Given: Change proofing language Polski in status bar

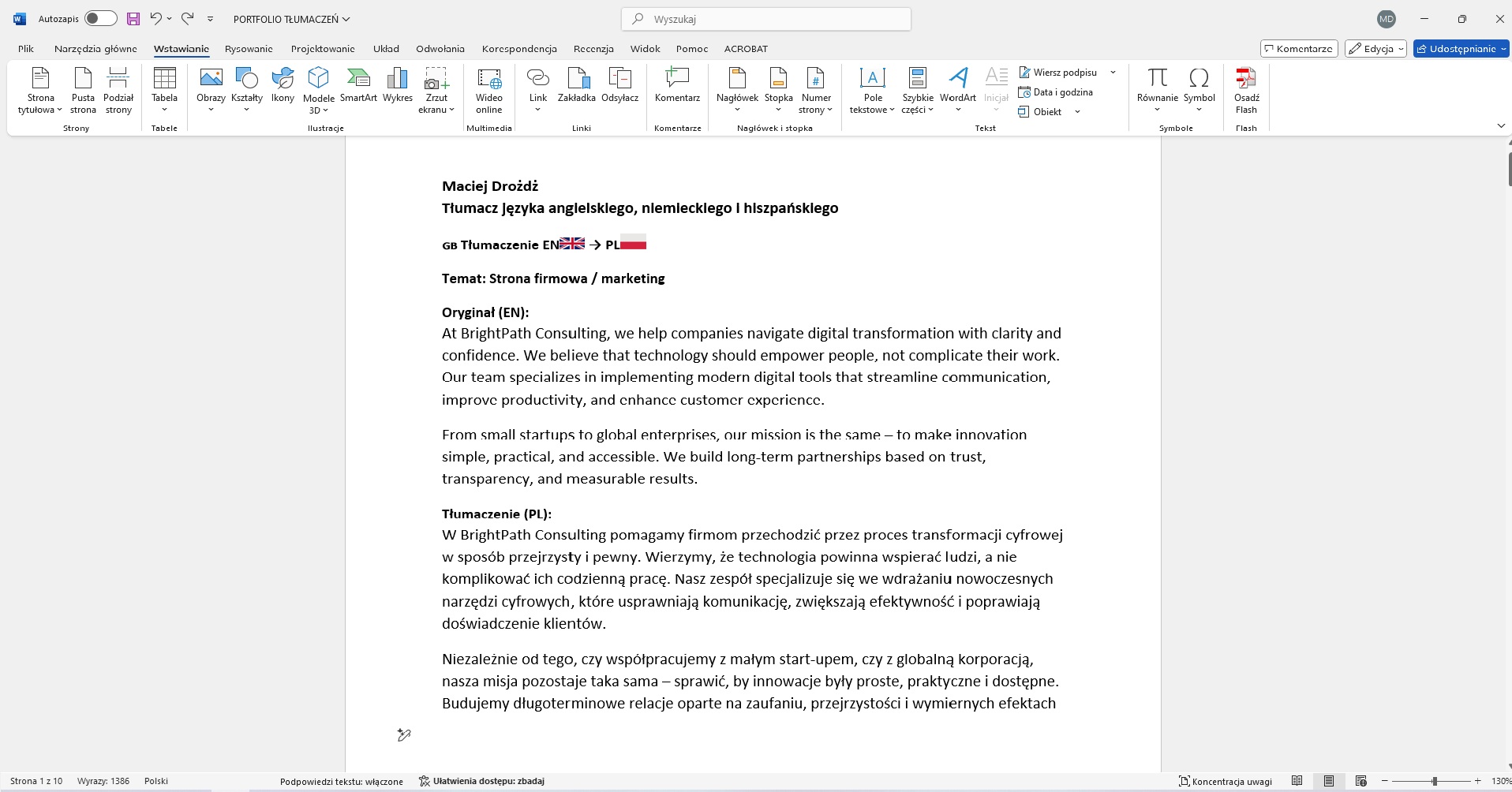Looking at the screenshot, I should click(156, 782).
